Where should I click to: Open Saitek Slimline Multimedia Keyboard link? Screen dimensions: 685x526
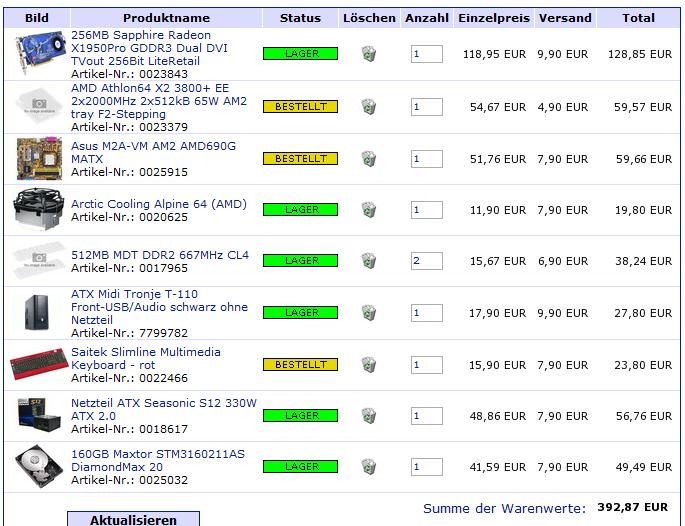click(x=146, y=359)
